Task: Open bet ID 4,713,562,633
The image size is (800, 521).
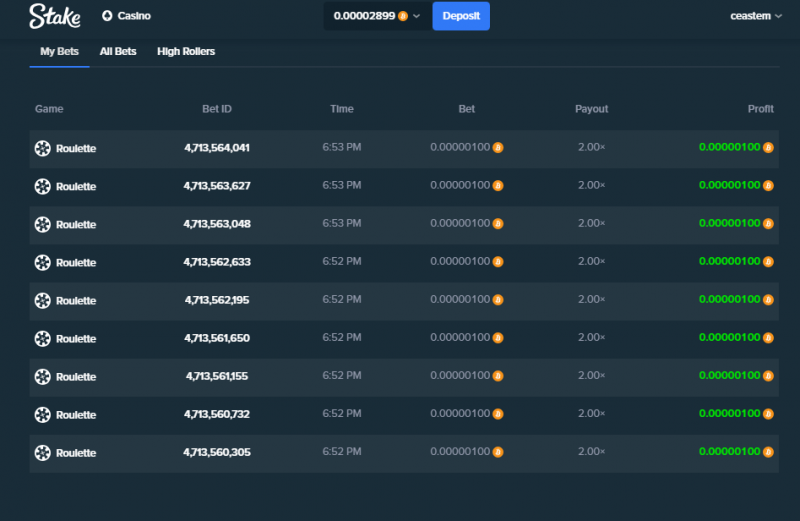Action: pyautogui.click(x=217, y=262)
